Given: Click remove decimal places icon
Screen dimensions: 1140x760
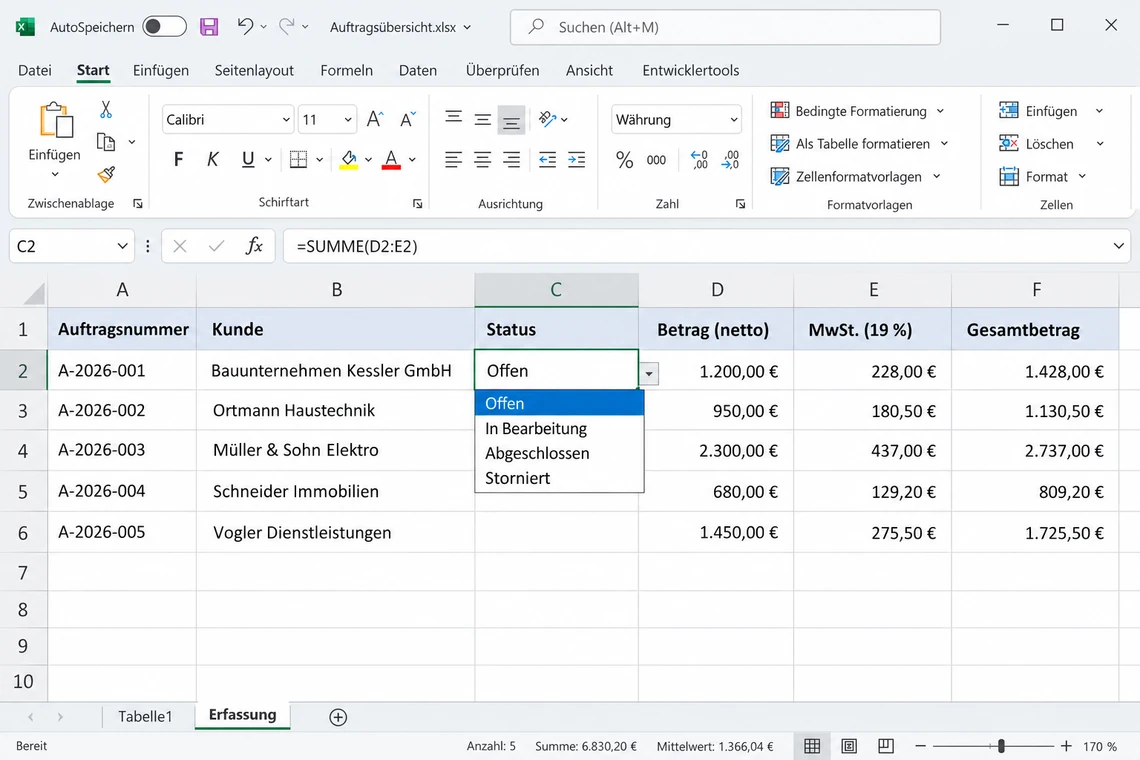Looking at the screenshot, I should (x=731, y=160).
